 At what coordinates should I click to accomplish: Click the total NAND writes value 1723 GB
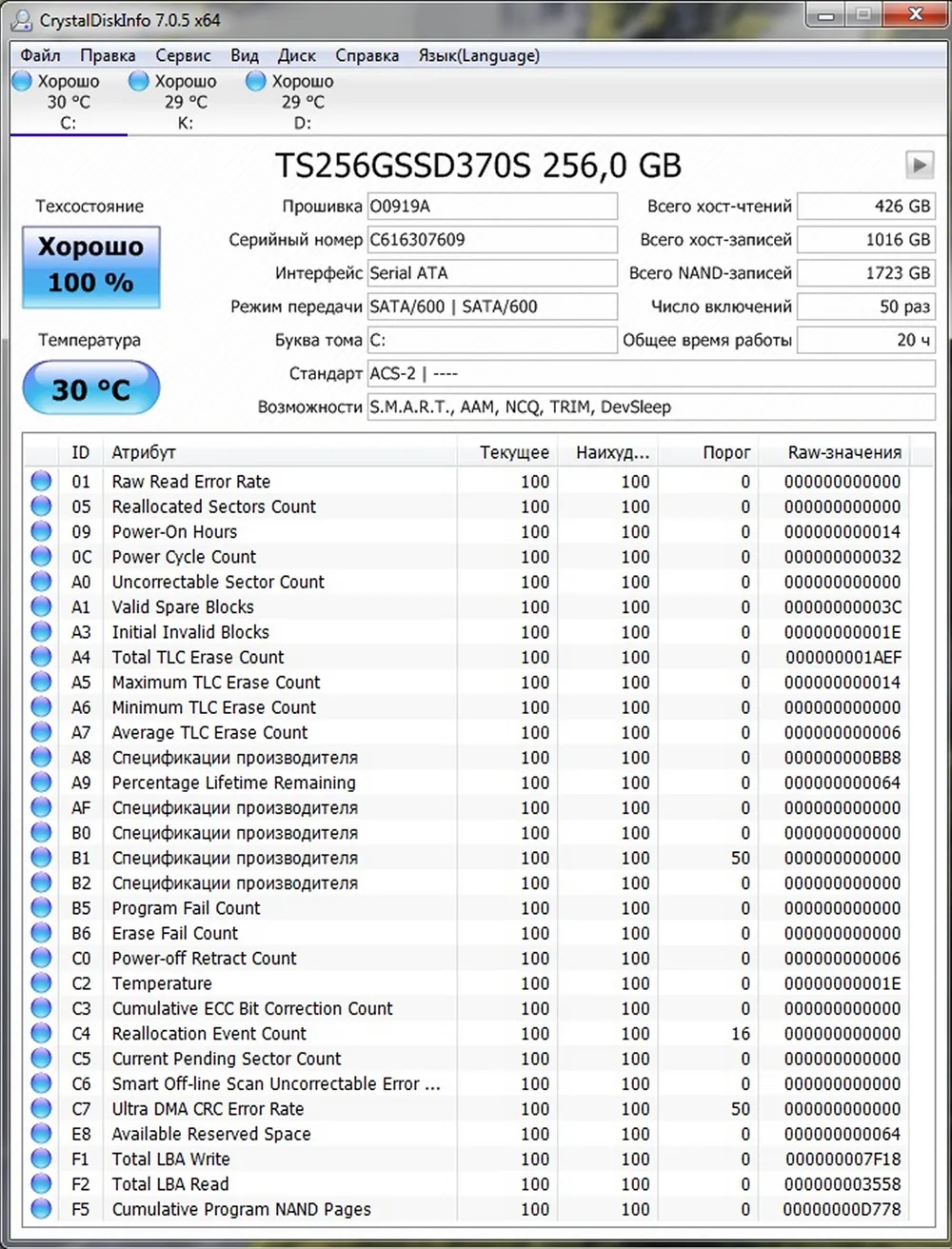[x=866, y=273]
